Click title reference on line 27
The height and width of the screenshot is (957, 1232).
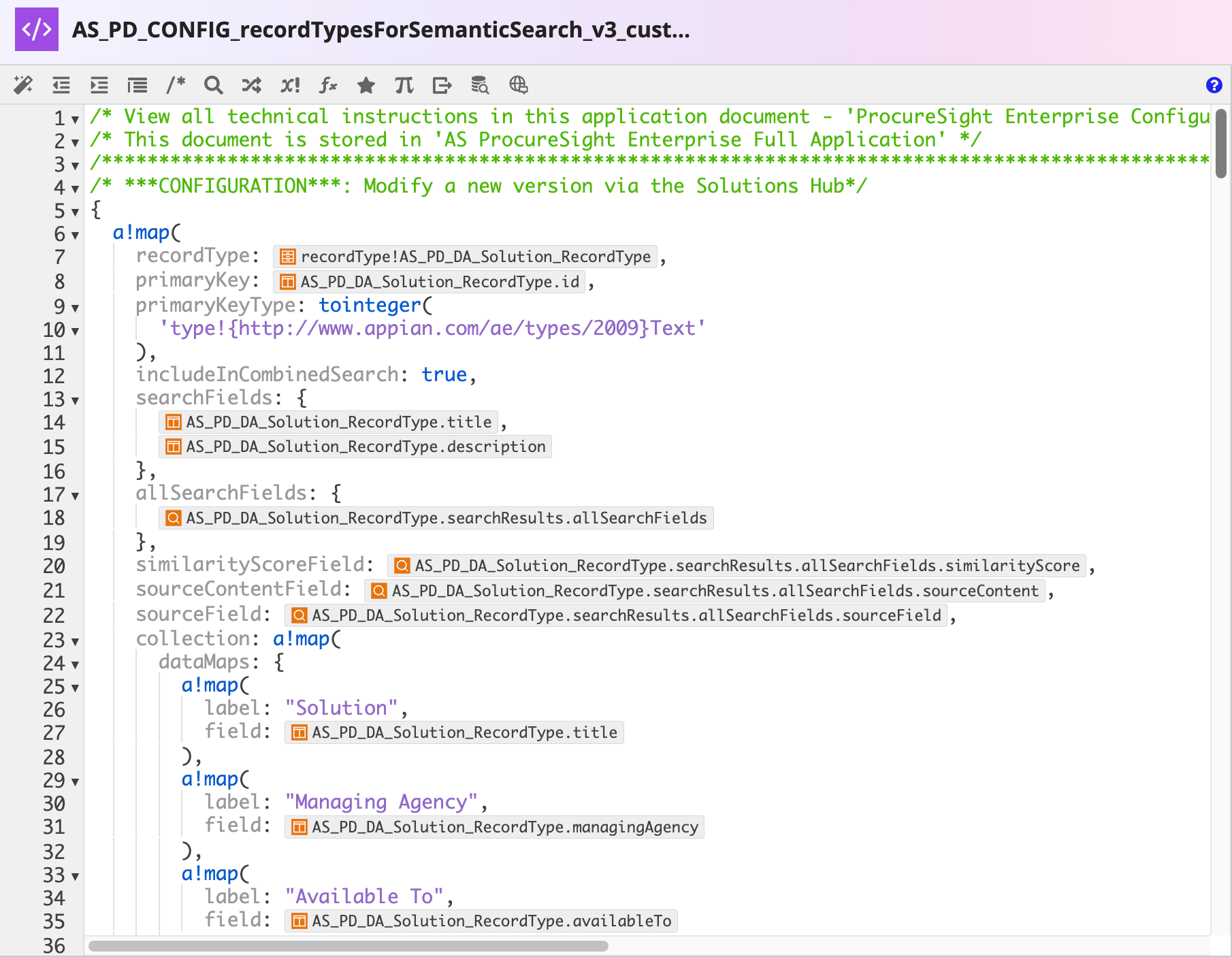pos(454,732)
